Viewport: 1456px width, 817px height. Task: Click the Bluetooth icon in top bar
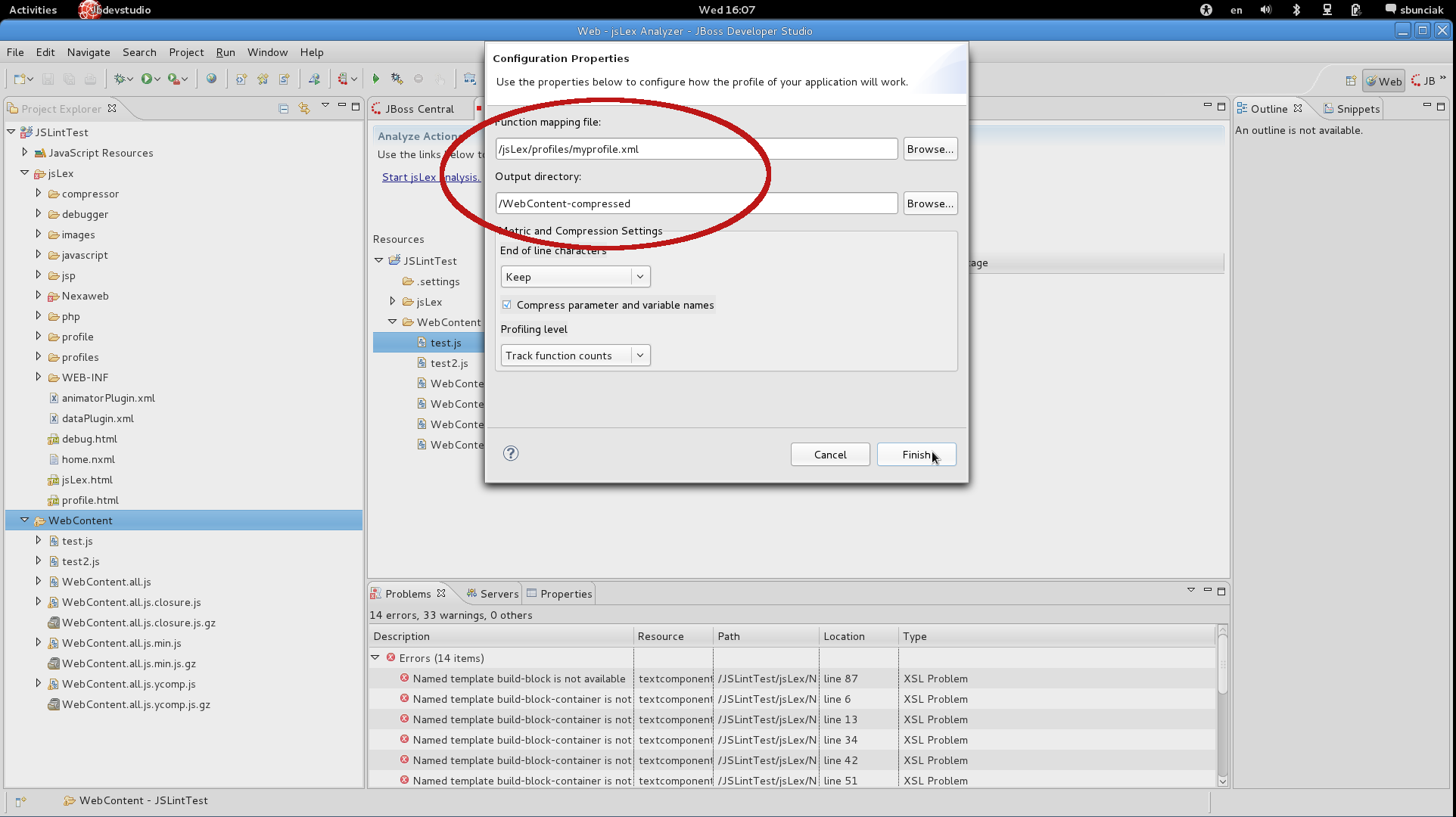pos(1296,10)
